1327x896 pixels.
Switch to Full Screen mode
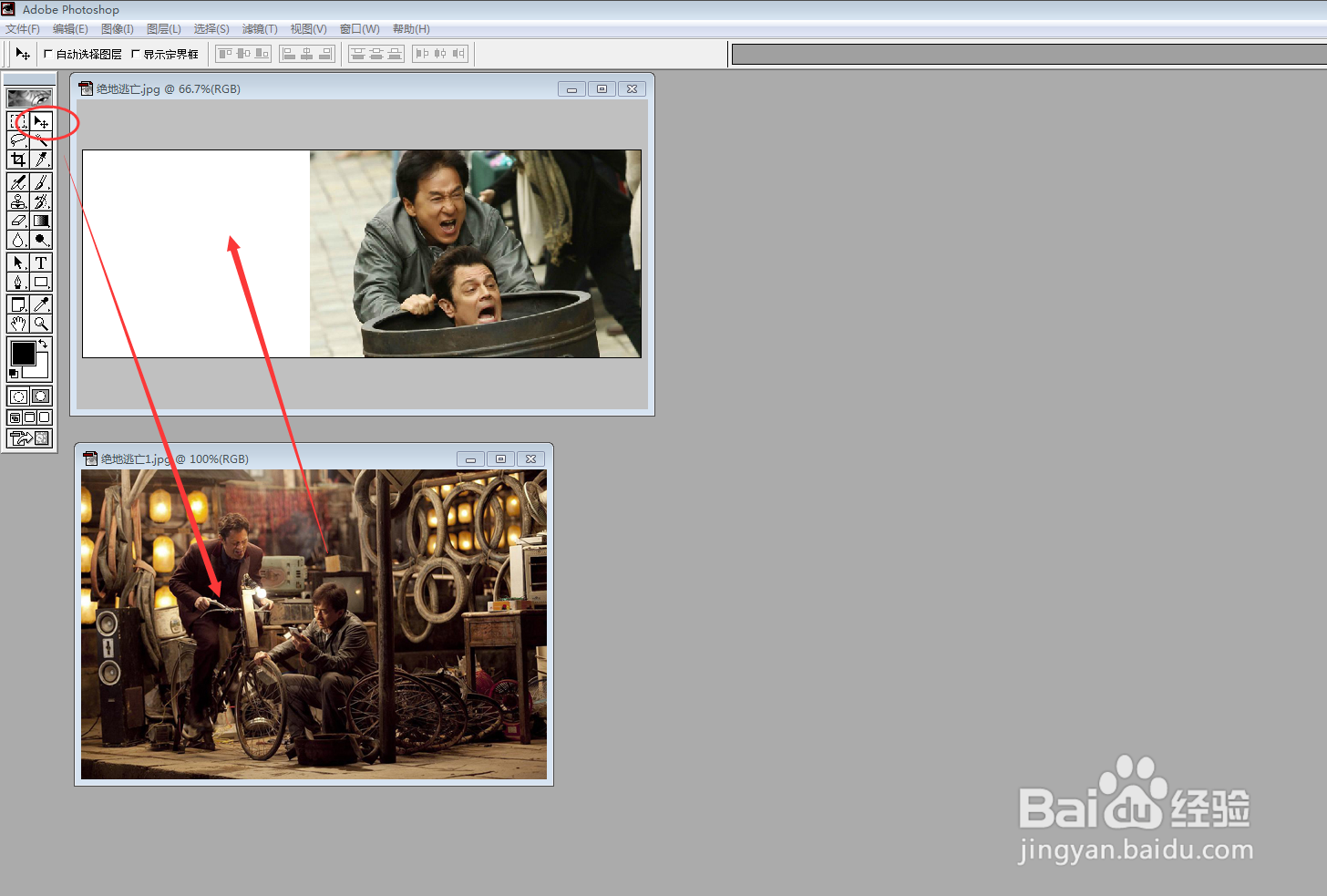[44, 417]
